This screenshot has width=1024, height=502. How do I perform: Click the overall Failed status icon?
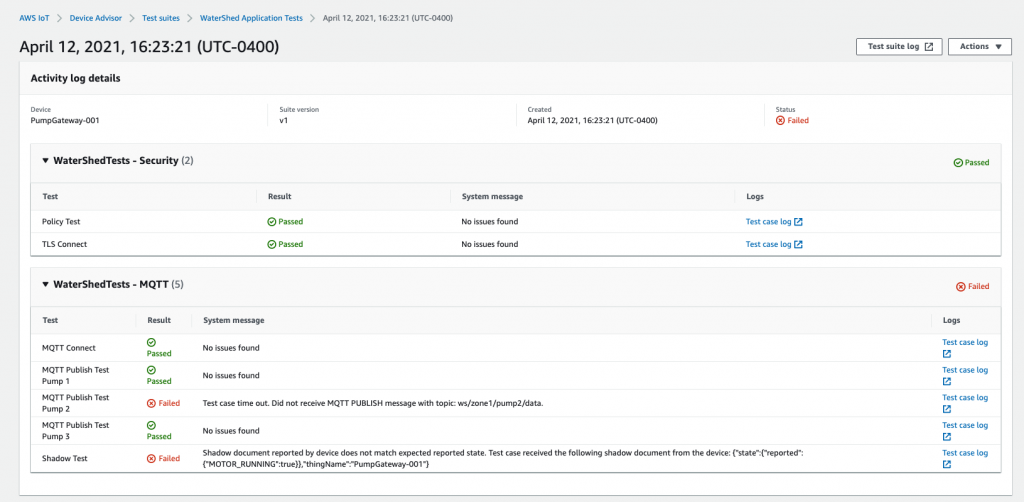tap(780, 121)
